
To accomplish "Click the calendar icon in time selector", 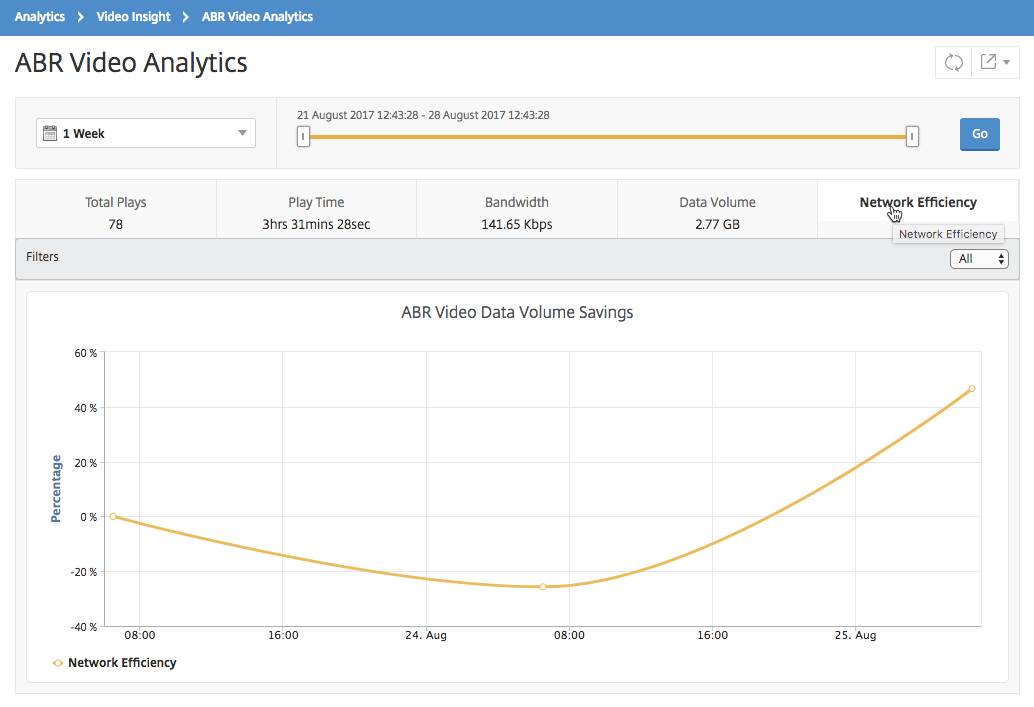I will coord(50,133).
